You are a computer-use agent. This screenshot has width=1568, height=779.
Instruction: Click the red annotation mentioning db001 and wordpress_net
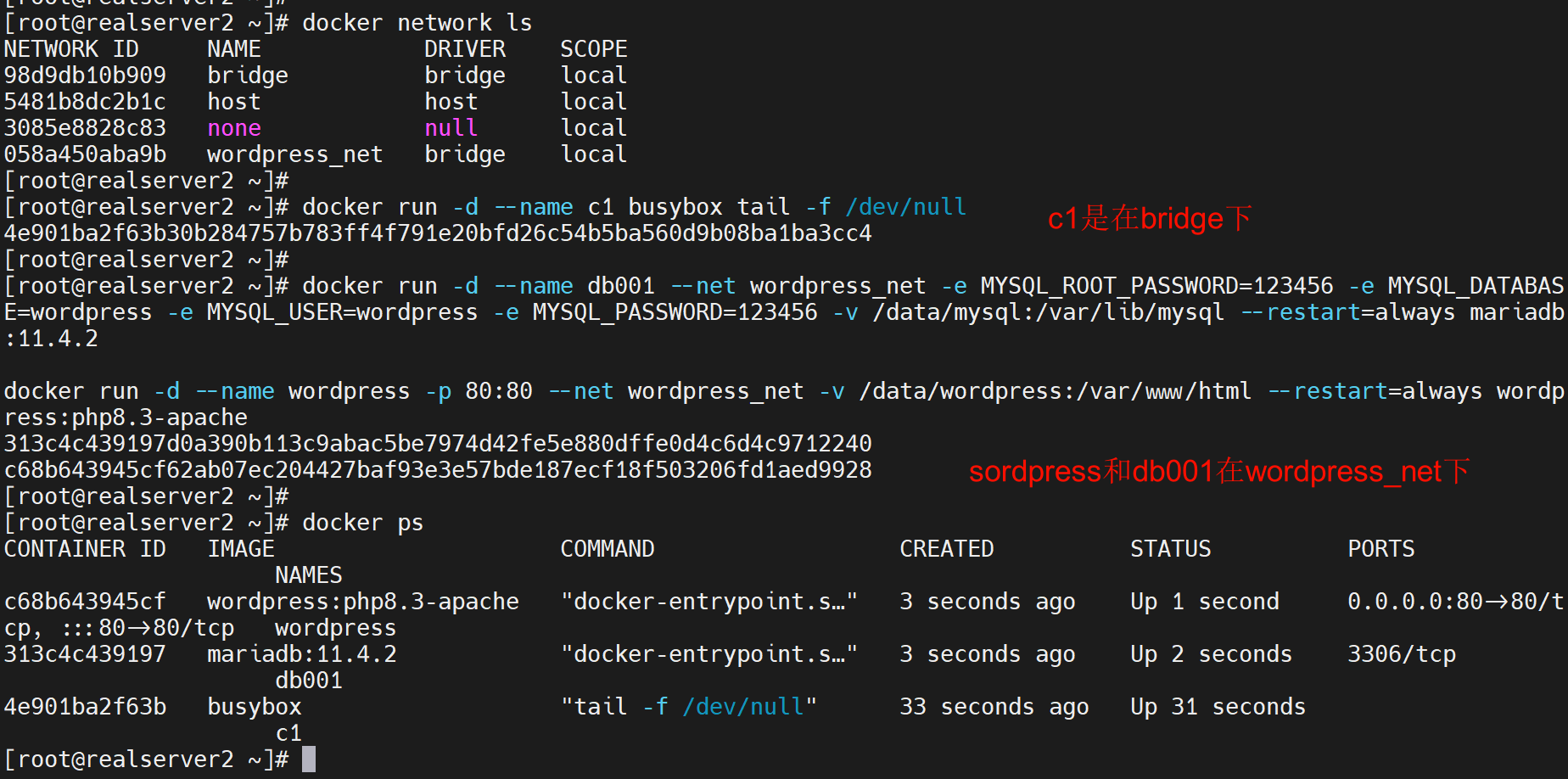click(1218, 472)
